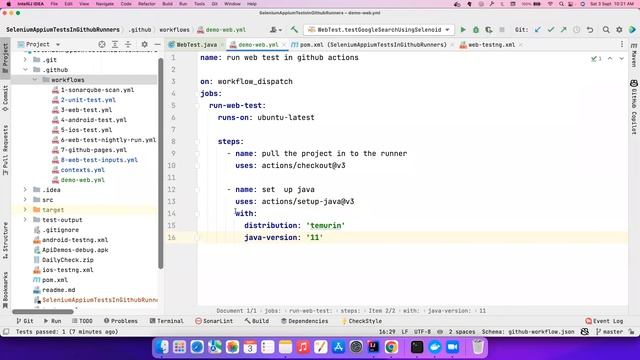Collapse the .github folder

(x=25, y=70)
